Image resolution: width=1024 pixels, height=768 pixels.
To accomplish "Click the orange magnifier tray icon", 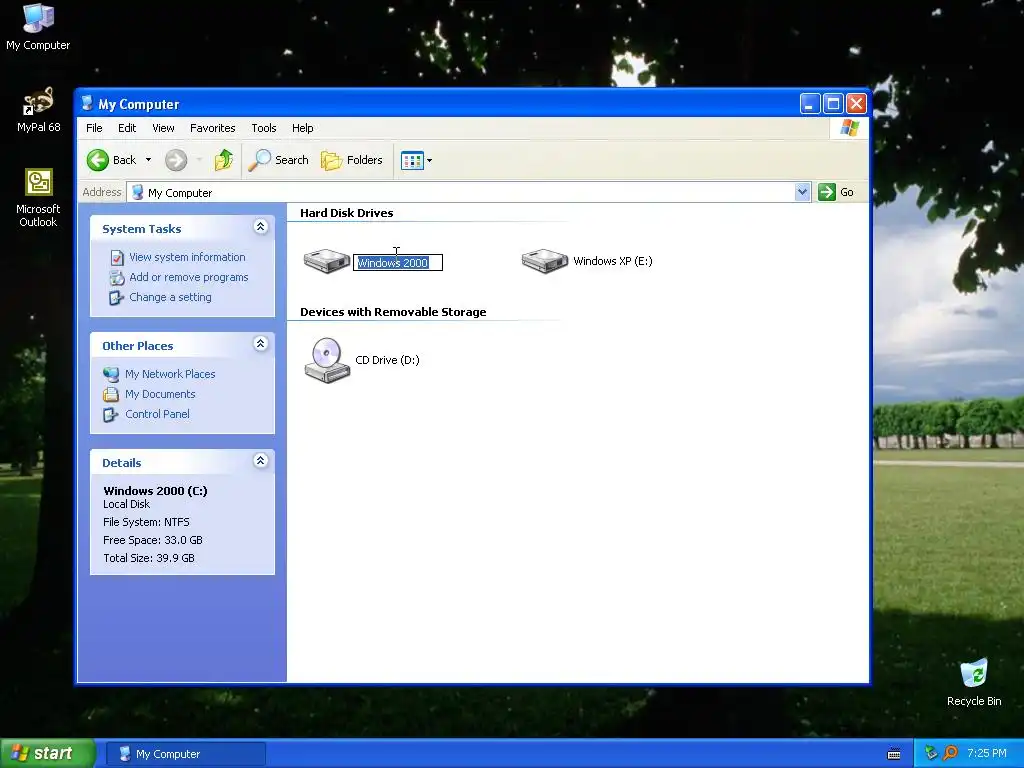I will coord(951,754).
